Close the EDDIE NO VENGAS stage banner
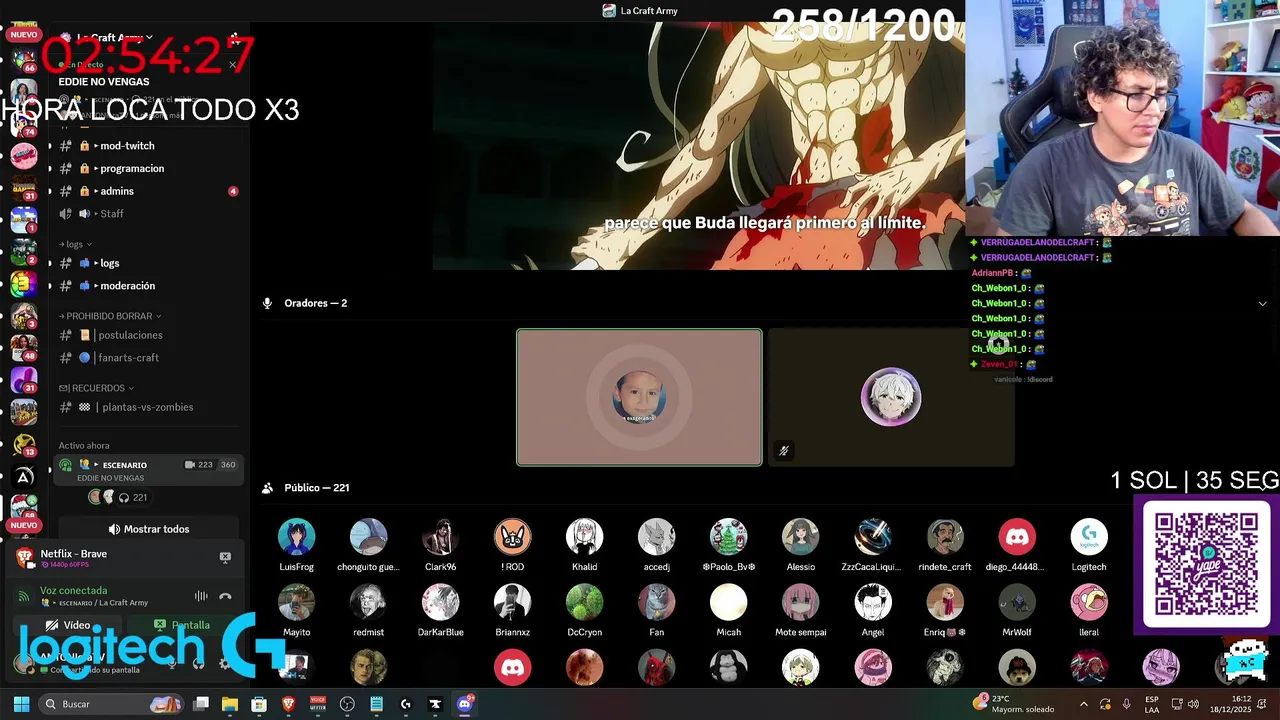1280x720 pixels. 232,65
